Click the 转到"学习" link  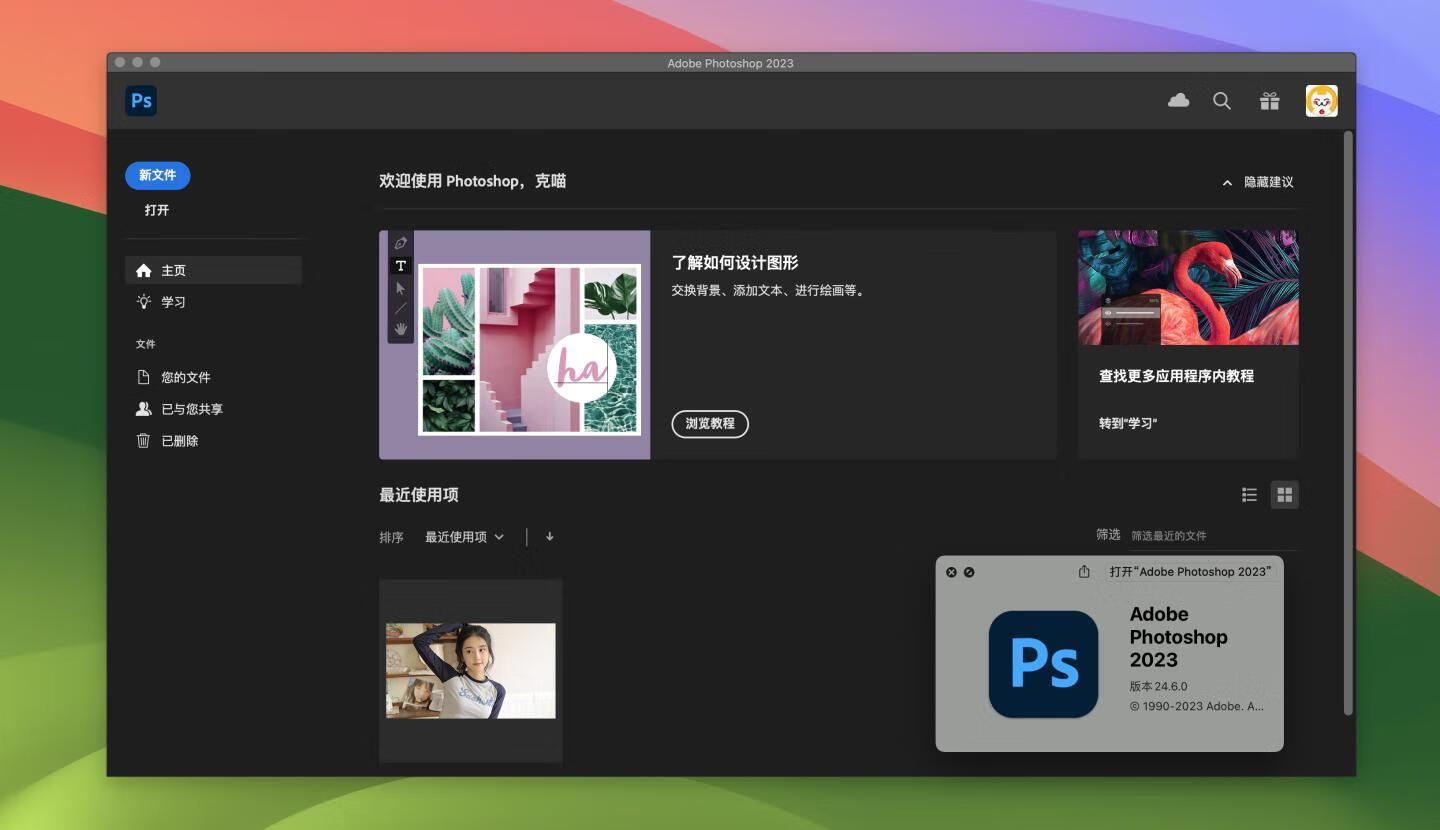(x=1128, y=423)
